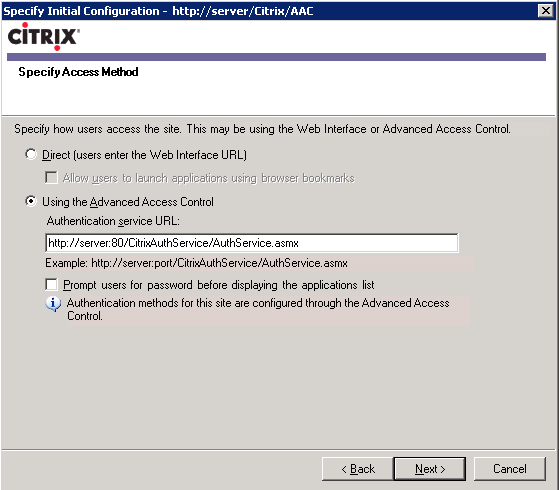The image size is (559, 490).
Task: Click the "Authentication service URL:" label
Action: [113, 221]
